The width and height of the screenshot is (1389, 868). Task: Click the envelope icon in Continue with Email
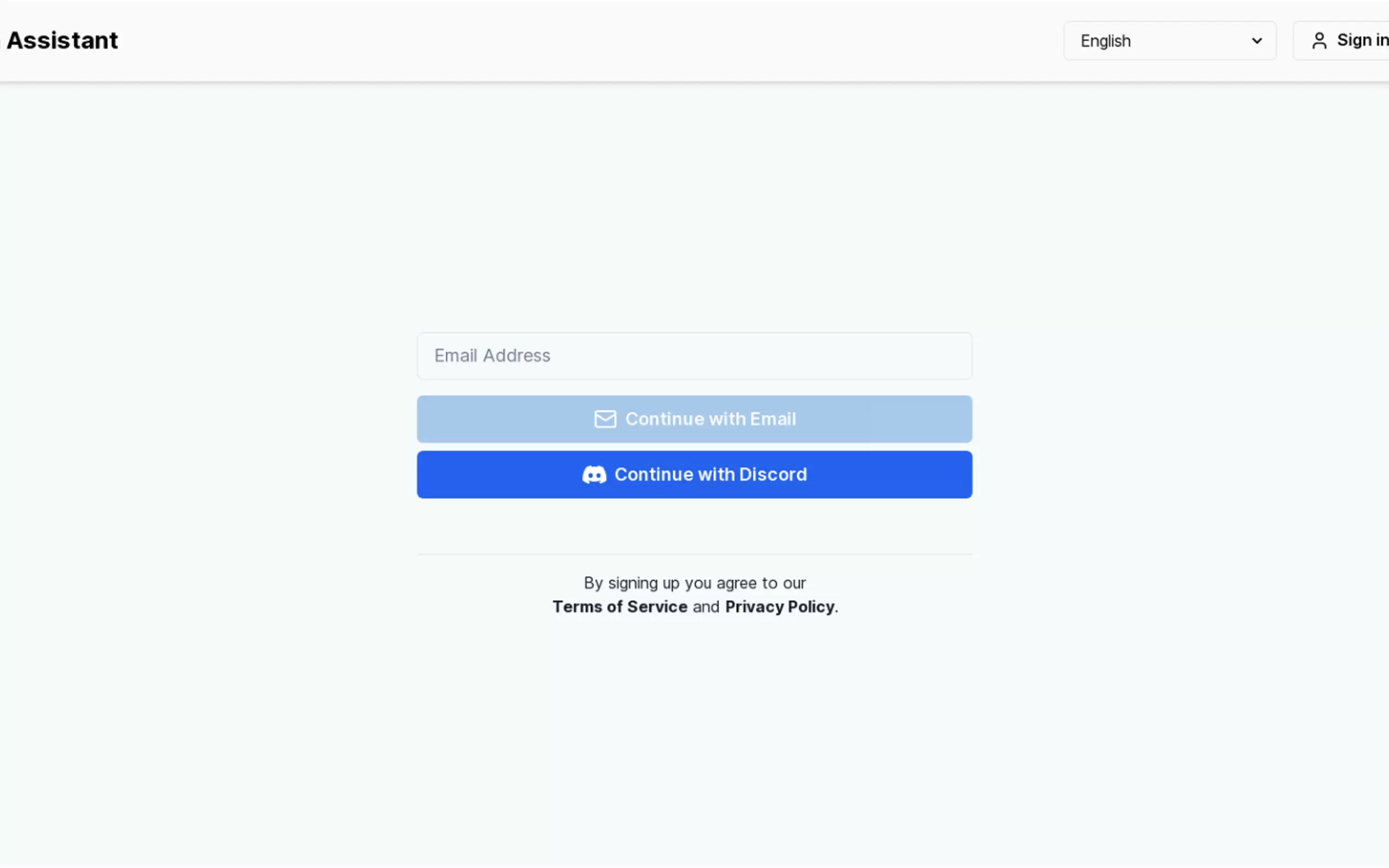(x=605, y=419)
